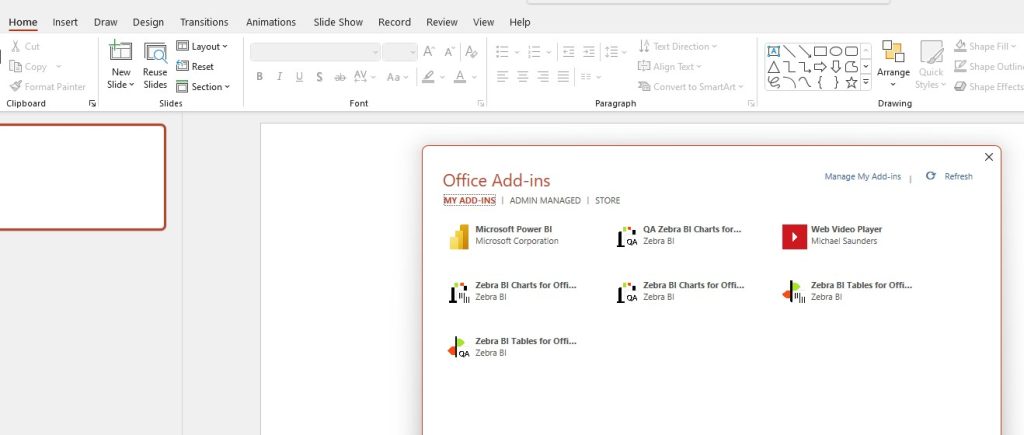Increase list indent level
This screenshot has width=1024, height=435.
tap(589, 52)
